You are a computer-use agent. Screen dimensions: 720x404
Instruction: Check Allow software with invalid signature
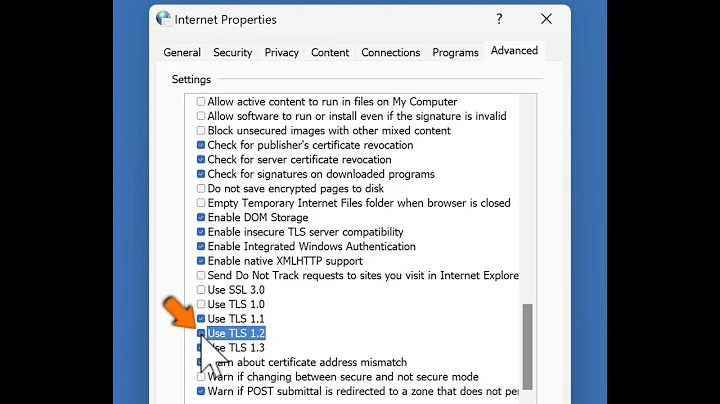(x=201, y=116)
